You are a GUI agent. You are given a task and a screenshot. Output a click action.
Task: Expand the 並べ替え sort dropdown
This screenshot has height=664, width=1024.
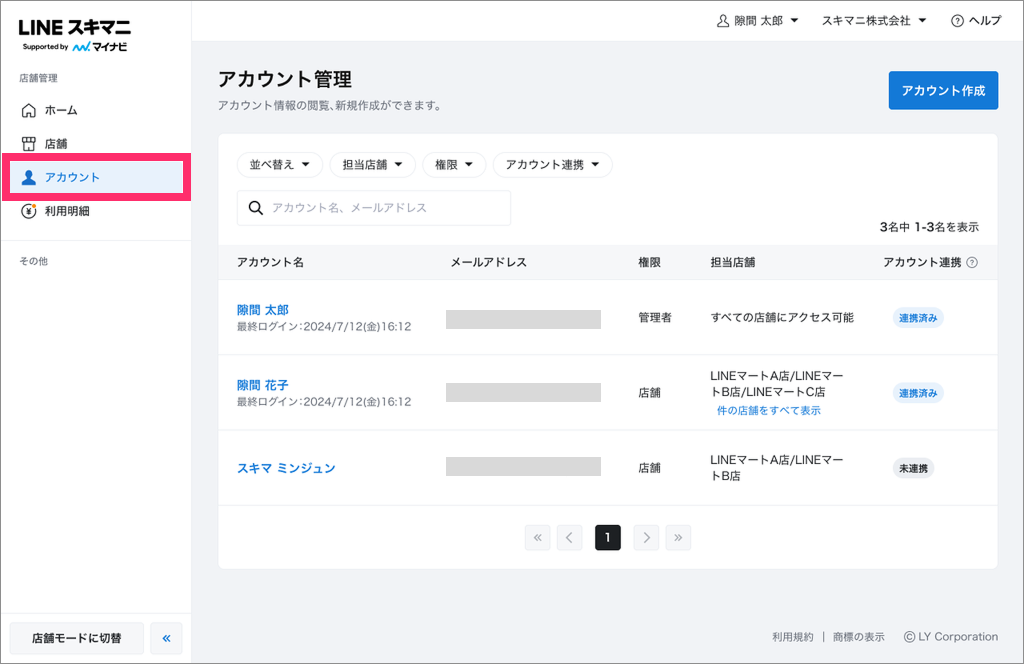[279, 165]
